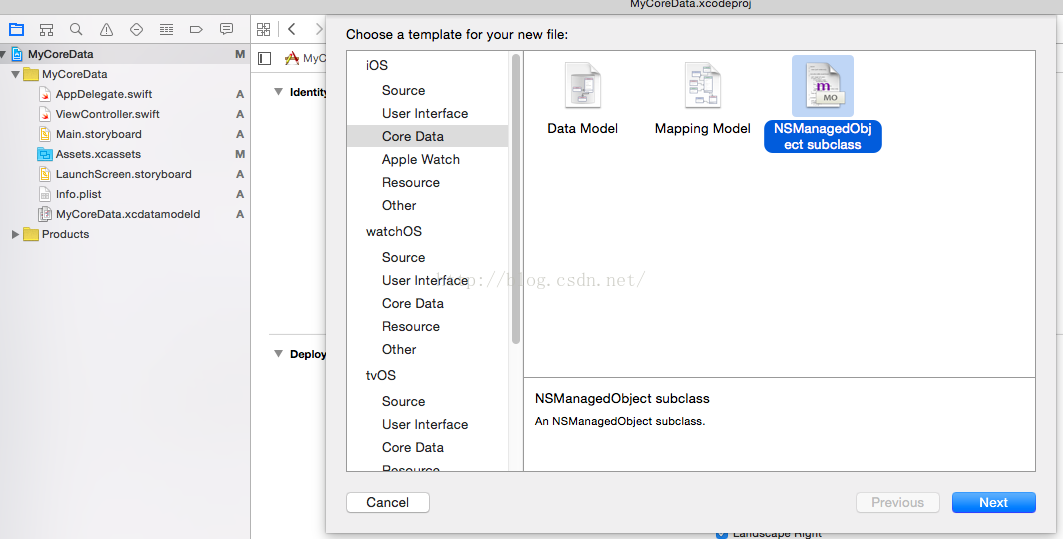Choose User Interface under iOS
The image size is (1063, 539).
click(x=425, y=113)
